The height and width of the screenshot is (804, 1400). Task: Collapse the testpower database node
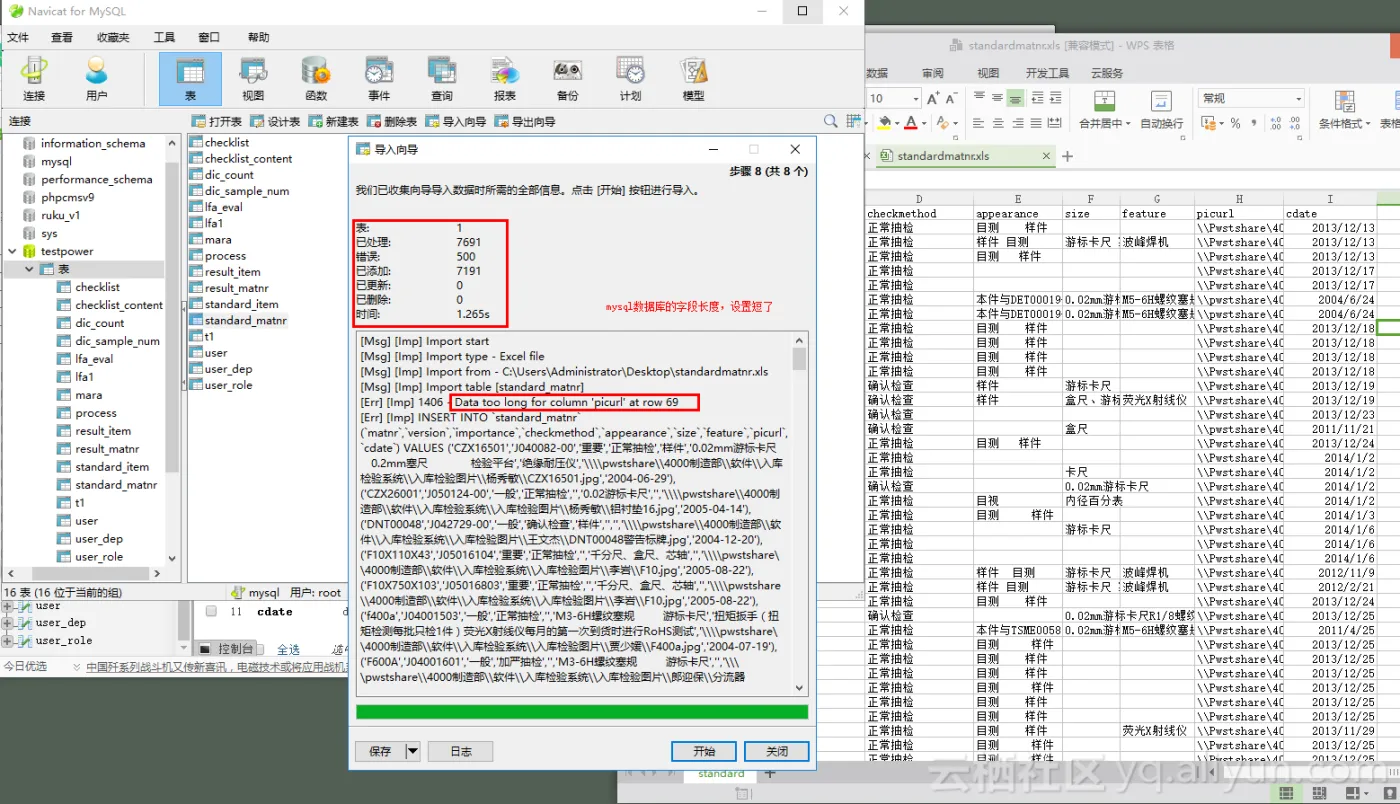(12, 251)
